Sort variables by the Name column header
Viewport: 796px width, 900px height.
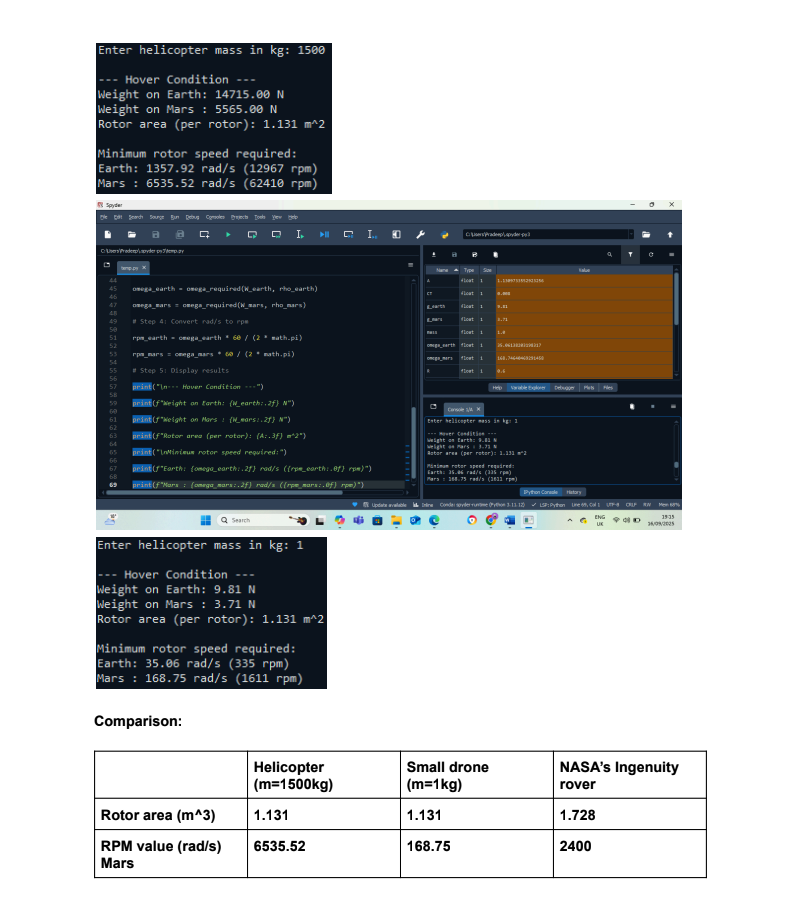point(443,270)
